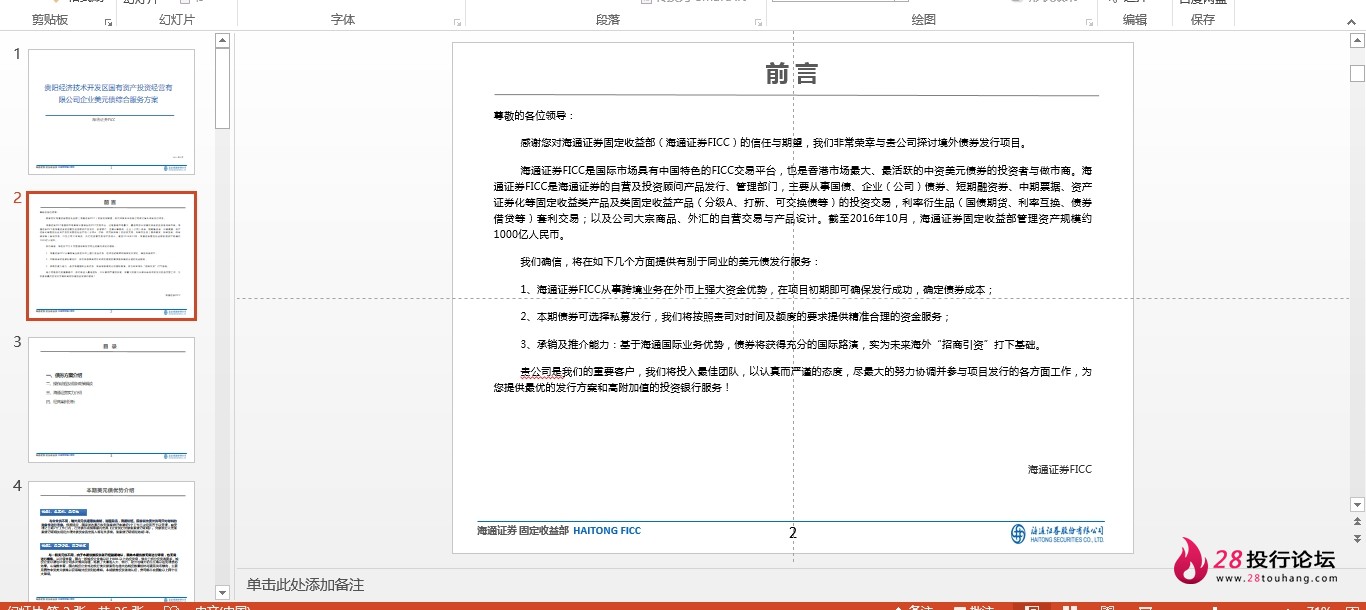
Task: Click the line starting 我们确信
Action: coord(669,262)
